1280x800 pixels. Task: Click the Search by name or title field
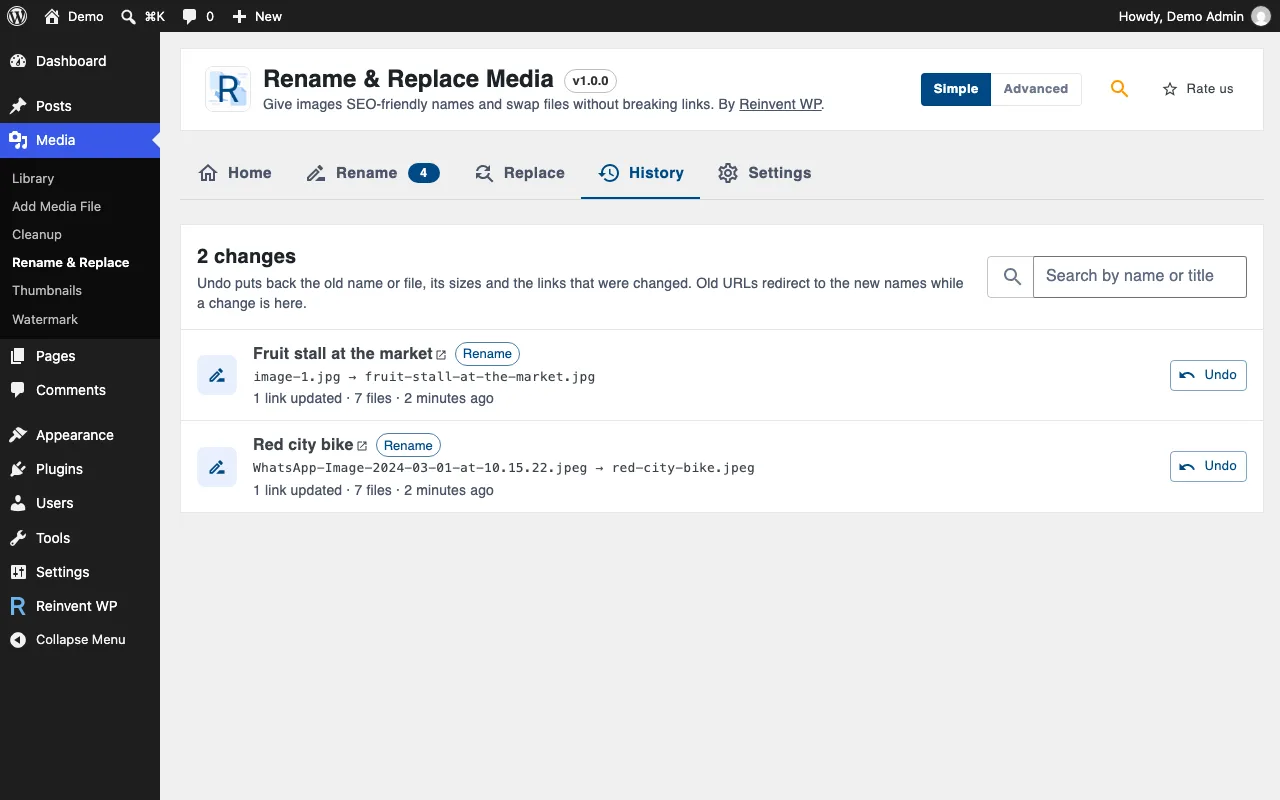click(1140, 277)
